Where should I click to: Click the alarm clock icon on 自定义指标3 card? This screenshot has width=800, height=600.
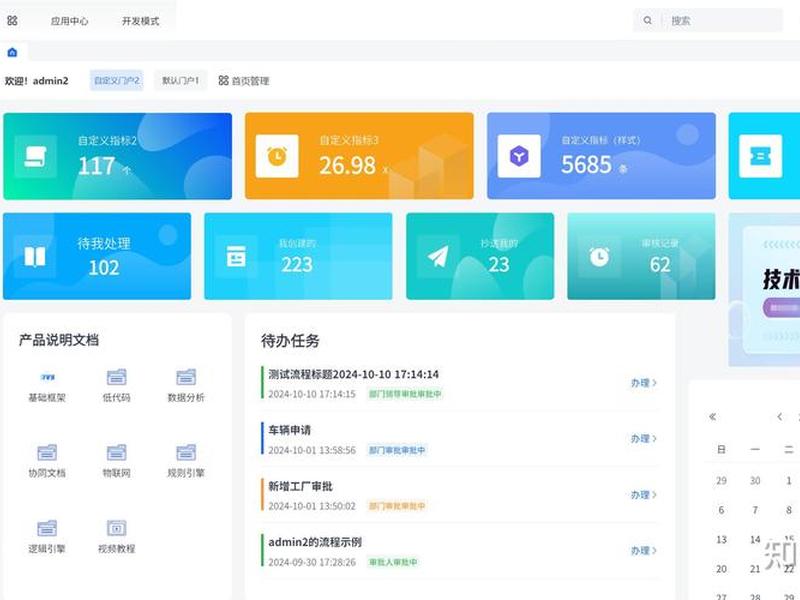point(277,156)
